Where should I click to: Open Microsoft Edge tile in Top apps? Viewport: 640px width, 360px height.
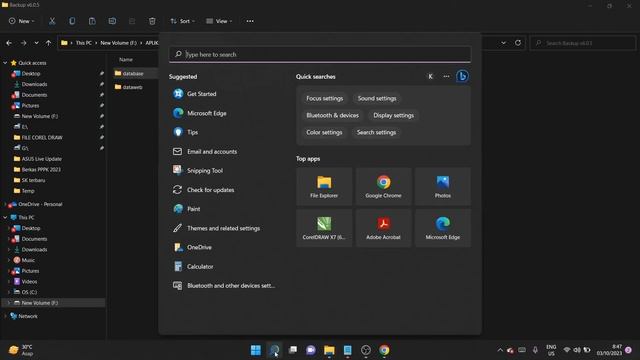tap(443, 228)
